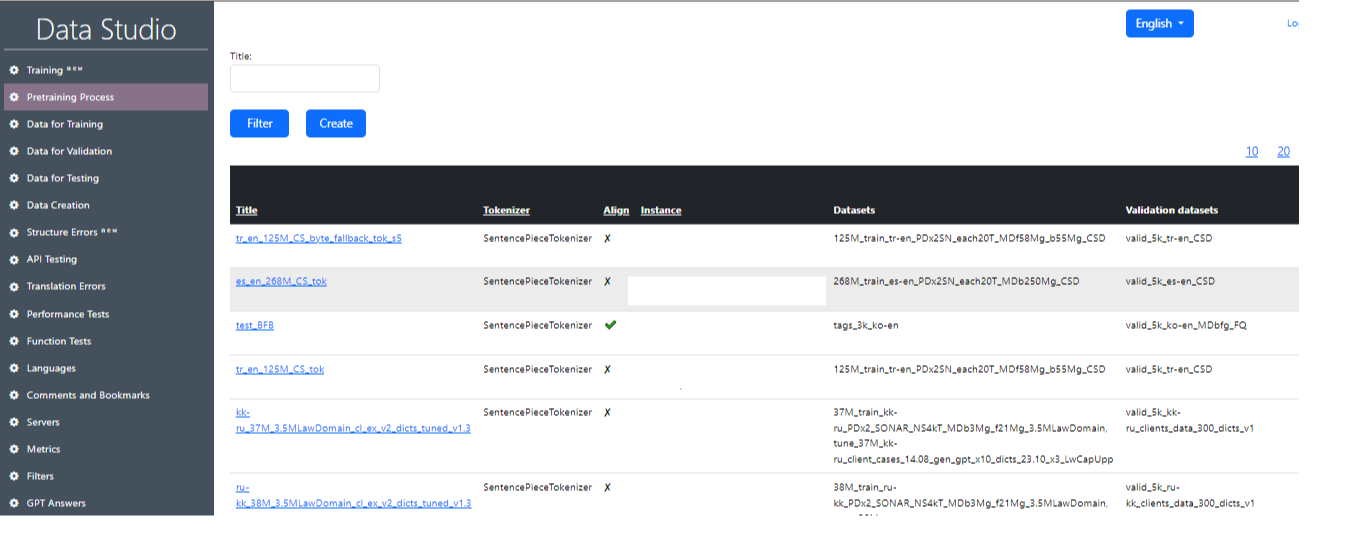The height and width of the screenshot is (559, 1353).
Task: Focus the Title filter input field
Action: (305, 79)
